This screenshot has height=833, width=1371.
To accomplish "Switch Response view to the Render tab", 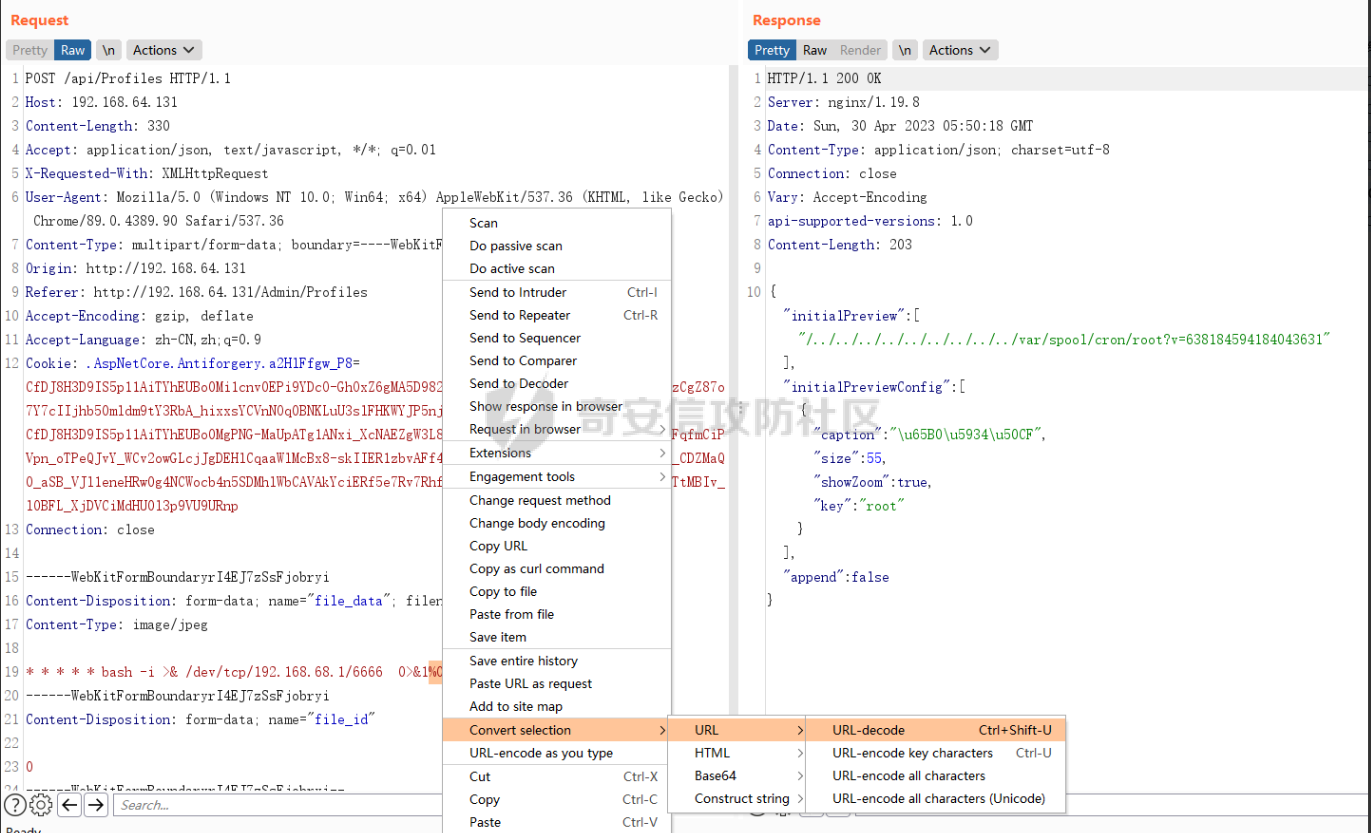I will point(861,50).
